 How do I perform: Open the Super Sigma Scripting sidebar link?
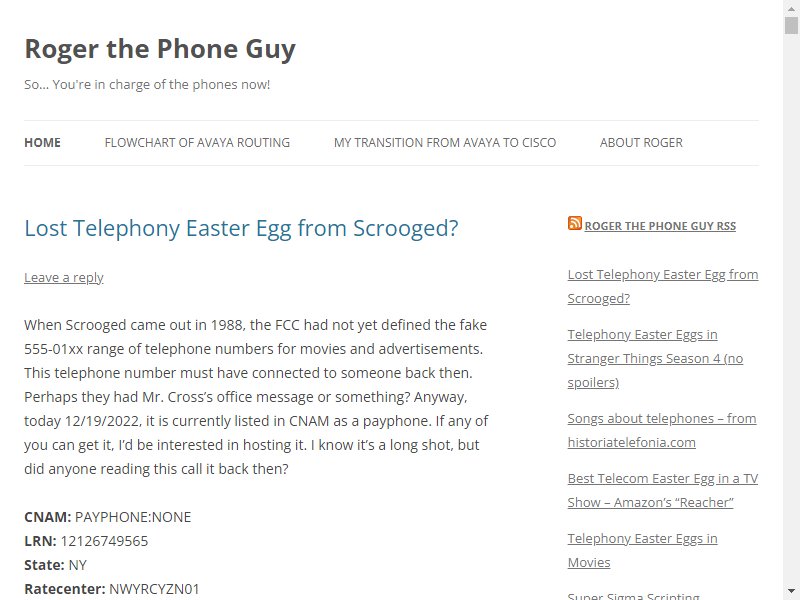click(634, 595)
